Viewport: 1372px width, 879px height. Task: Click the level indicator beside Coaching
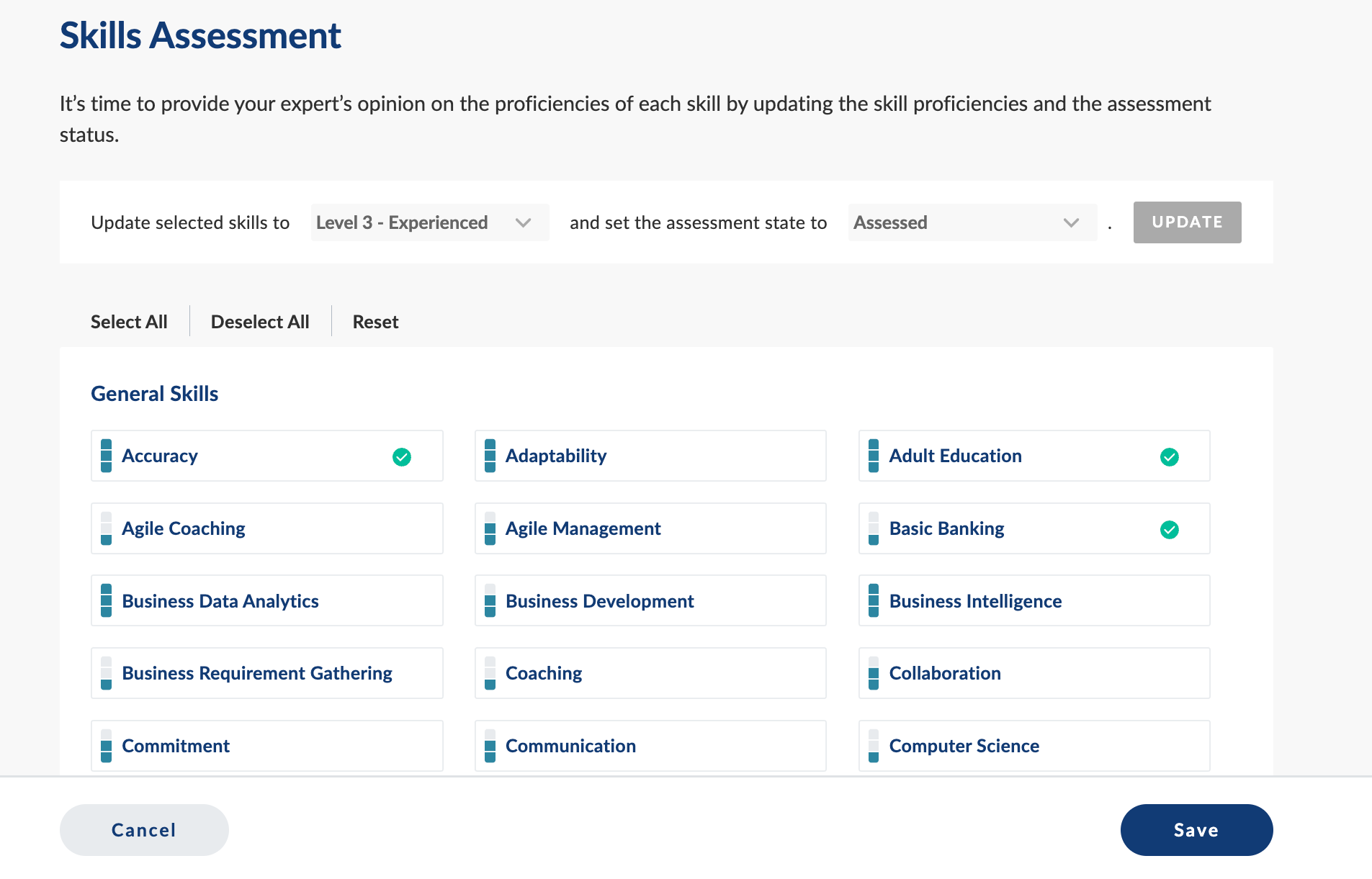(490, 673)
